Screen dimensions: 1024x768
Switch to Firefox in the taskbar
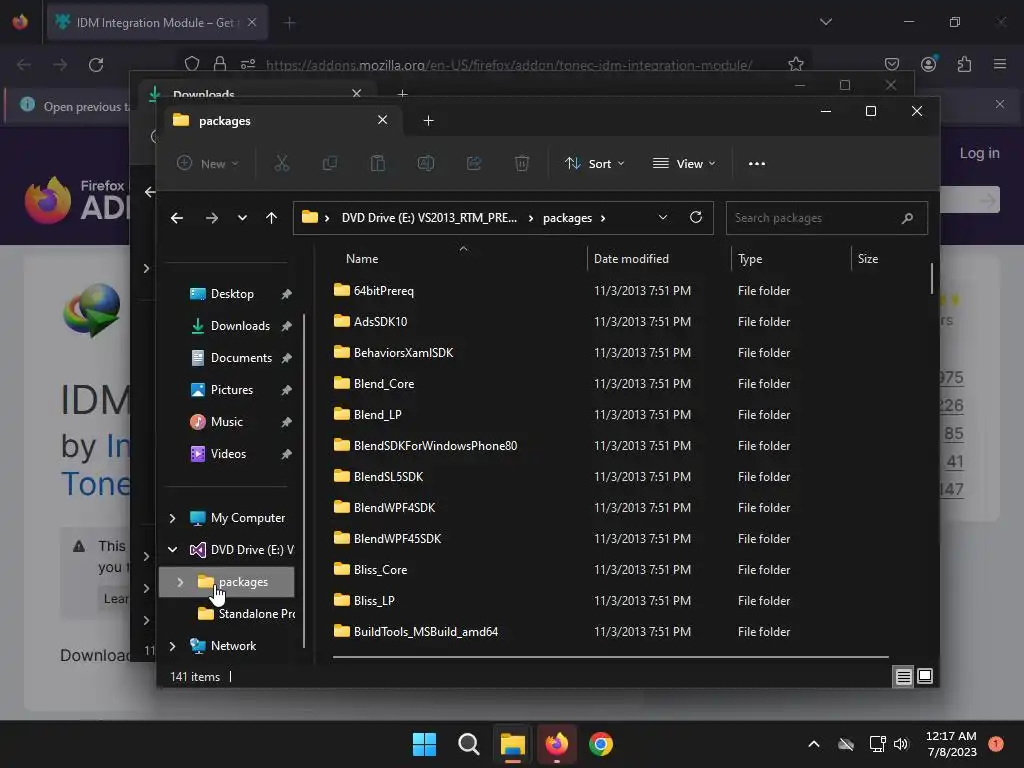click(x=556, y=744)
